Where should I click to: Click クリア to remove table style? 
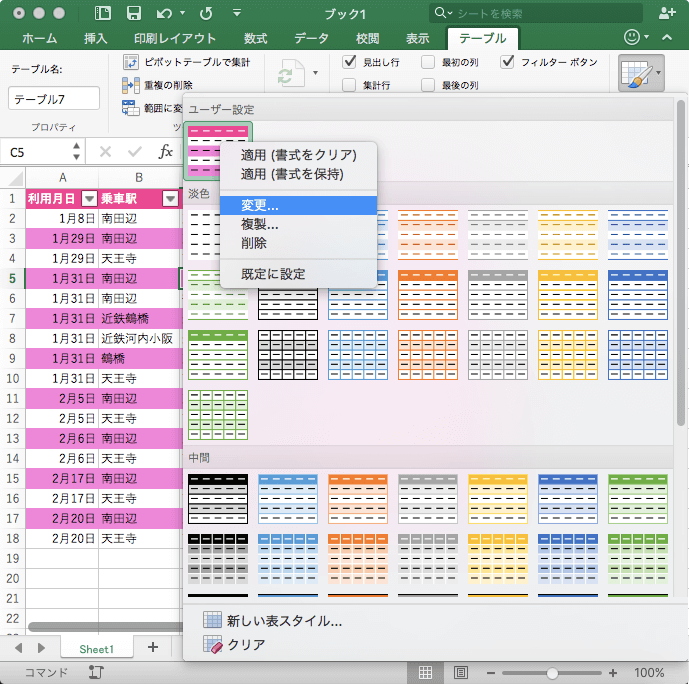click(x=246, y=645)
